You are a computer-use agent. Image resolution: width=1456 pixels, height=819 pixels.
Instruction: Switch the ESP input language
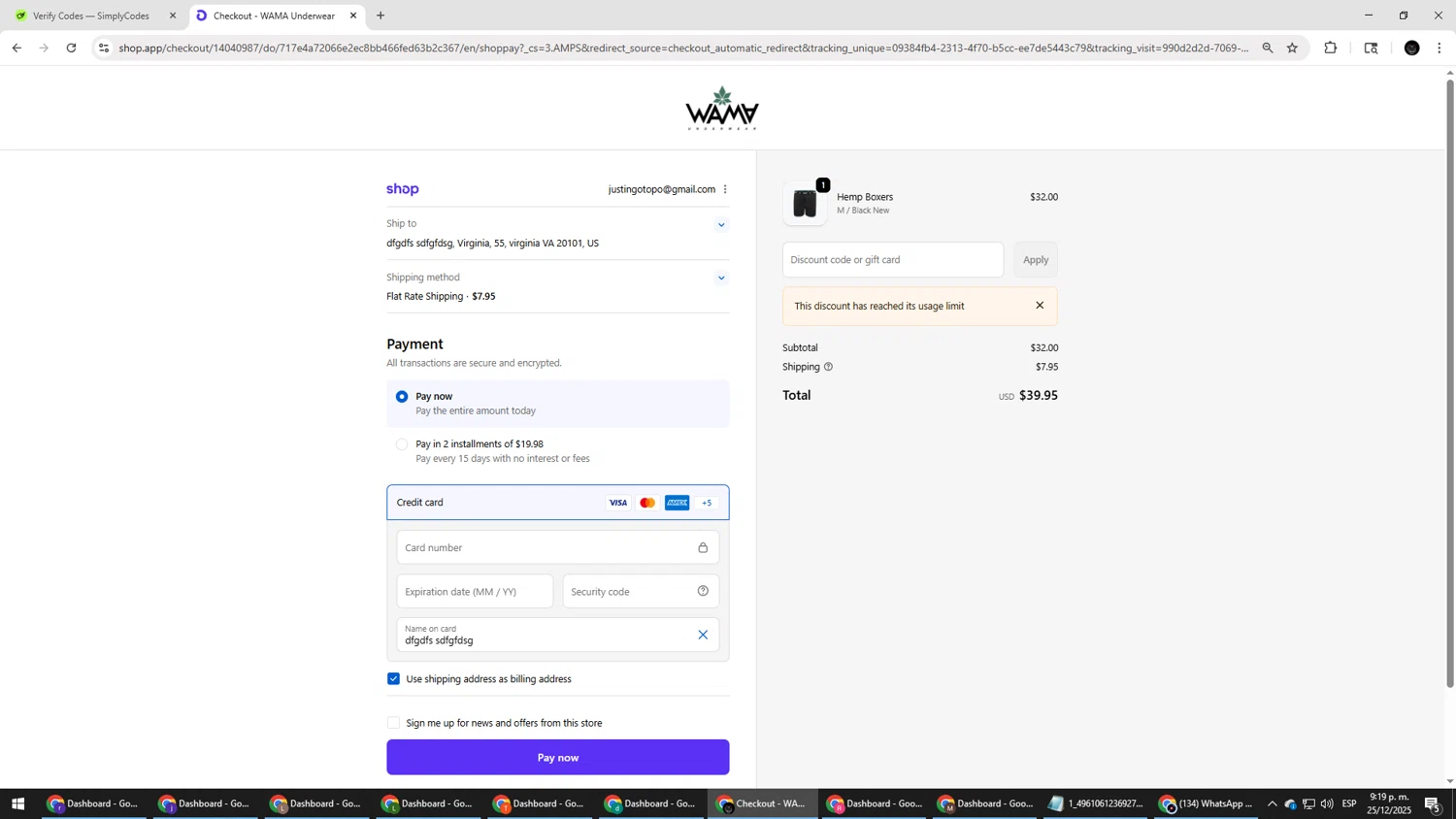point(1349,803)
